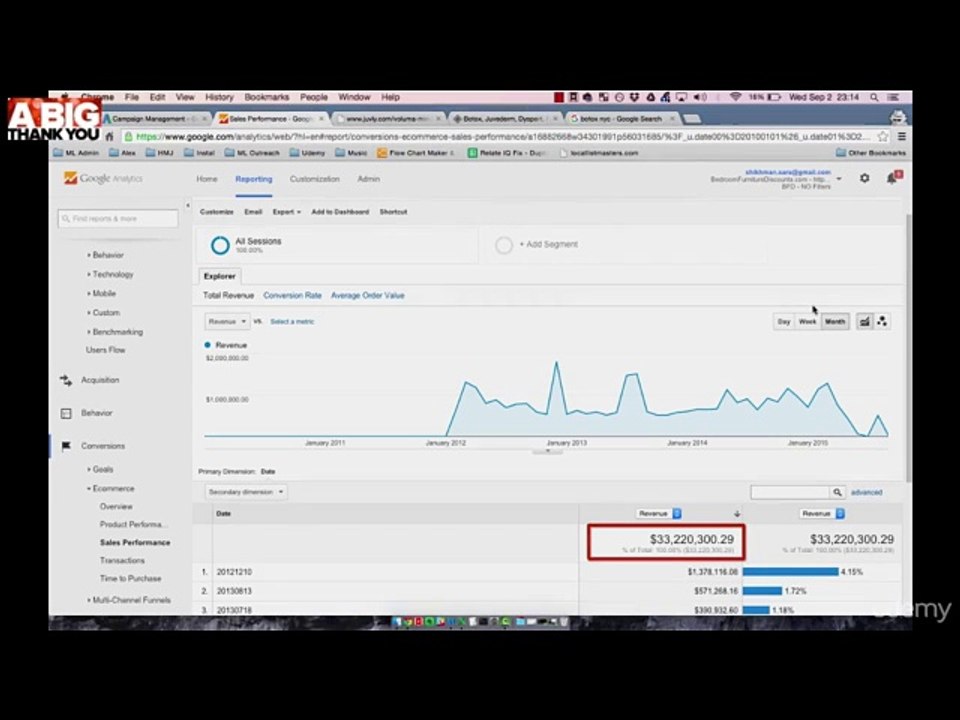Expand the Technology sidebar item

110,274
